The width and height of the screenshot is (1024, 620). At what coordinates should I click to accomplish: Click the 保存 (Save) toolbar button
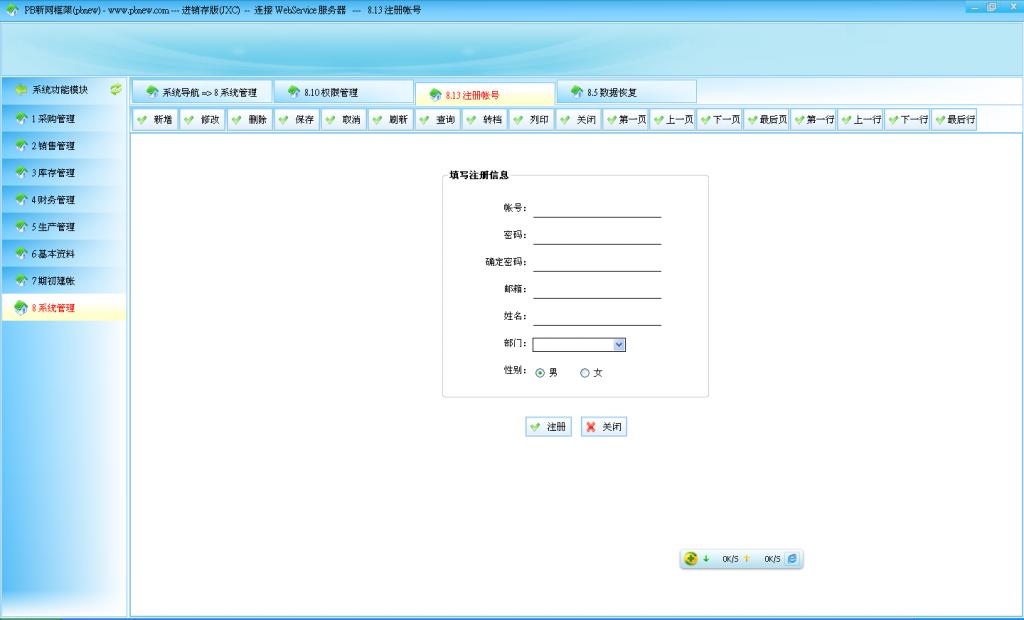tap(296, 120)
